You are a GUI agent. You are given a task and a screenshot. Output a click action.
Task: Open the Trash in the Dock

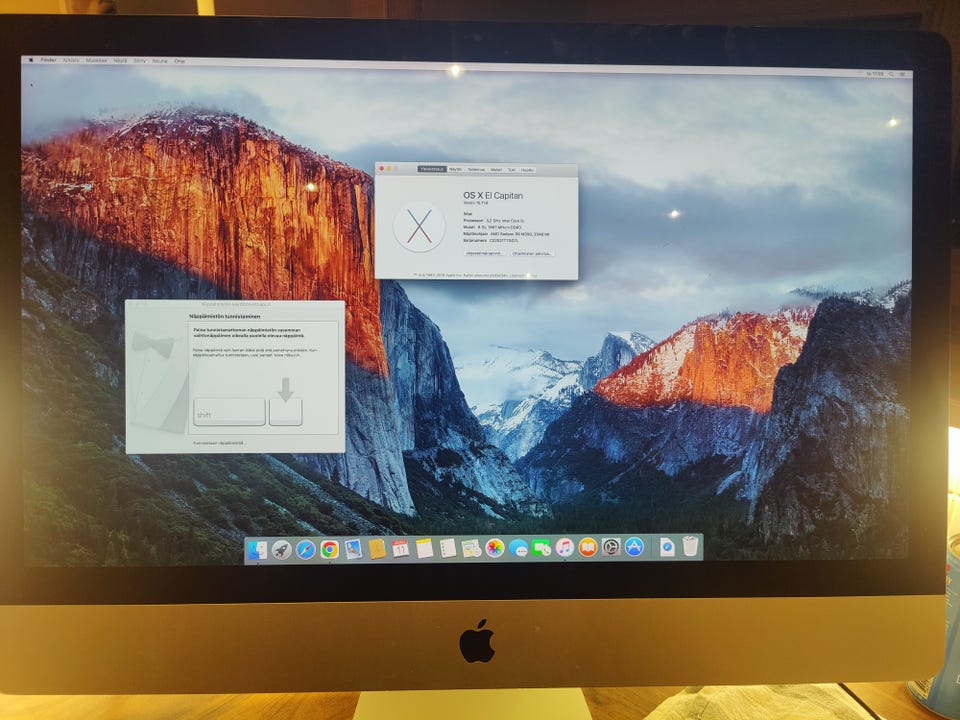(691, 546)
